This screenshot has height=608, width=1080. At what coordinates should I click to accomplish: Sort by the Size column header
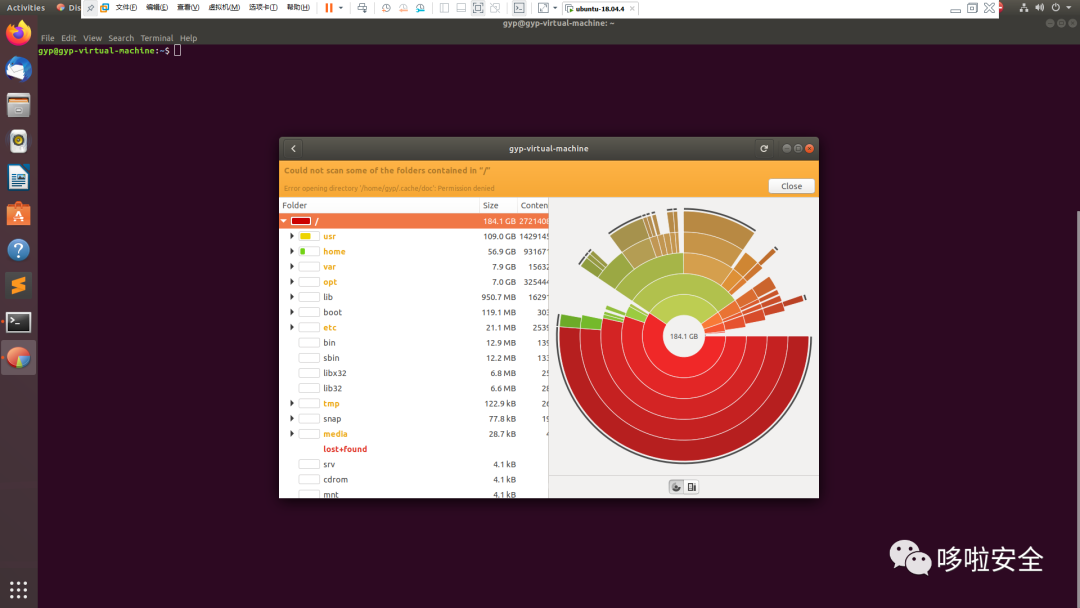click(x=498, y=205)
